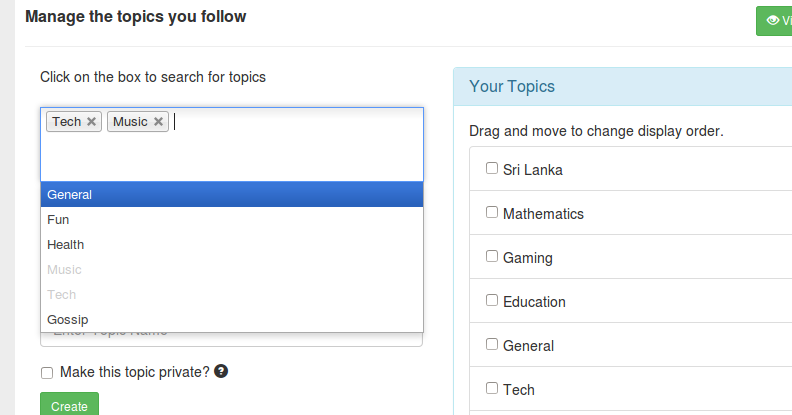
Task: Enable the Education topic checkbox
Action: [x=492, y=300]
